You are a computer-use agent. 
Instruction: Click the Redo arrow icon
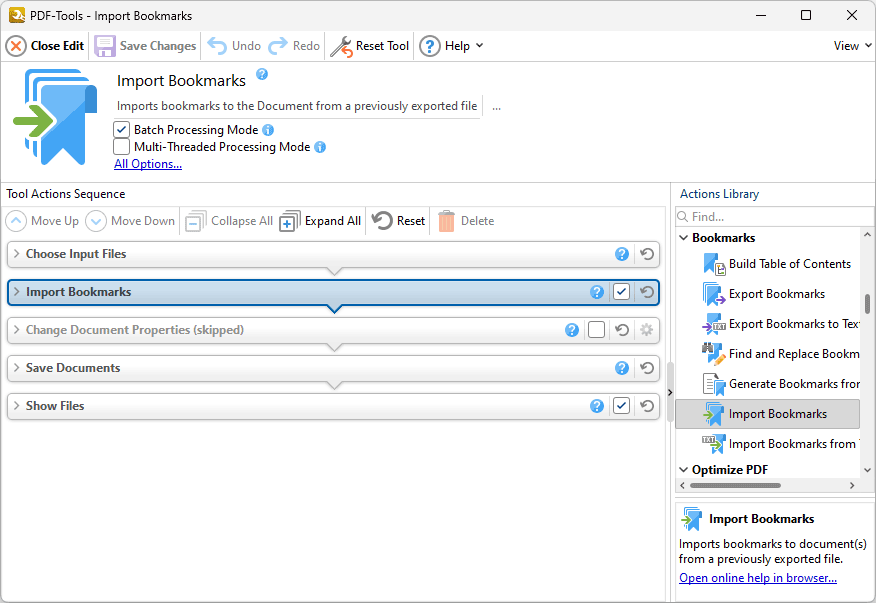pos(278,46)
